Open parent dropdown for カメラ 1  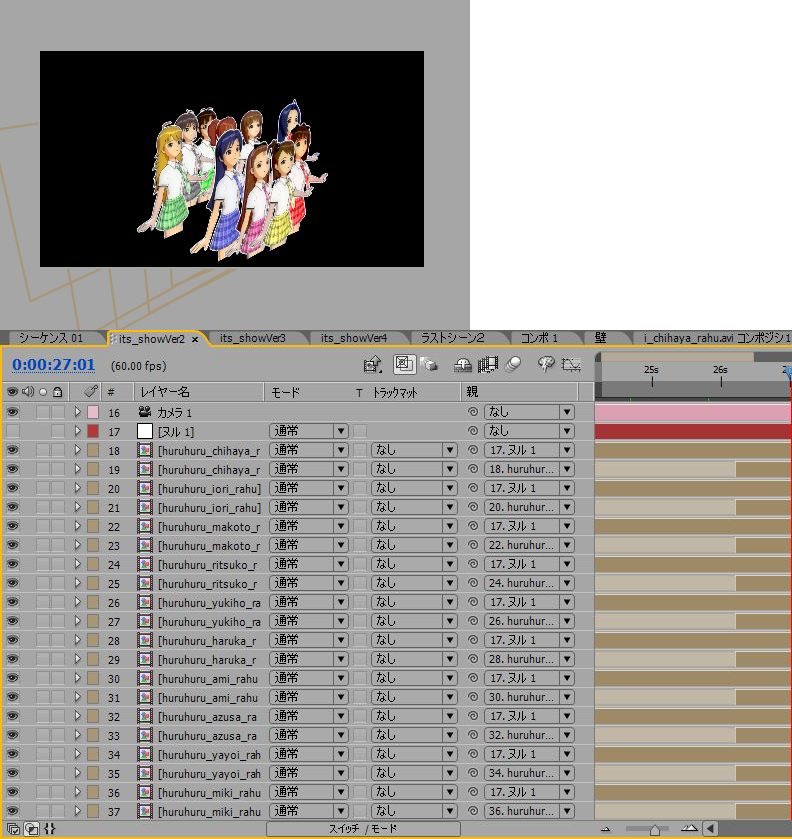tap(529, 412)
